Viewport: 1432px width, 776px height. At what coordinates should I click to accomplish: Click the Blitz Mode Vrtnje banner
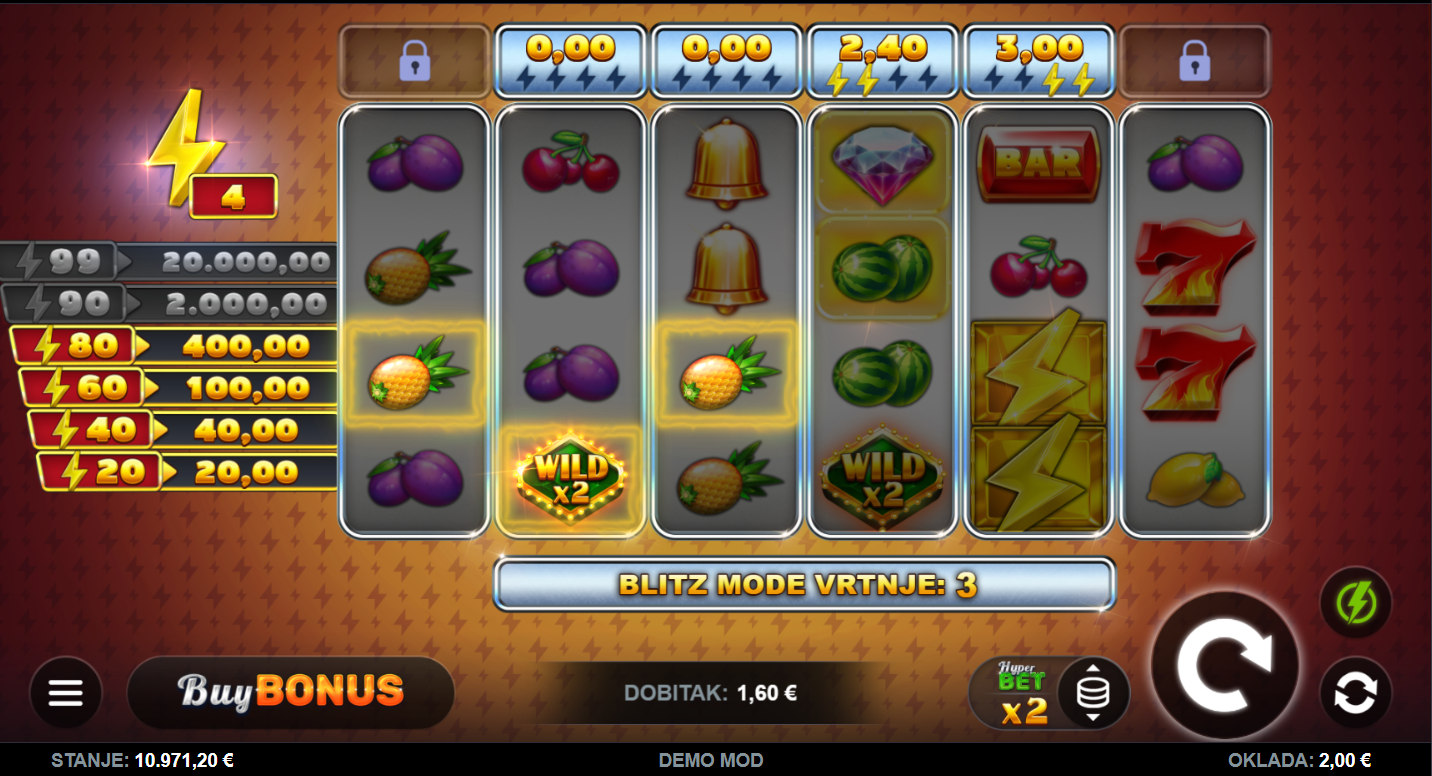805,584
